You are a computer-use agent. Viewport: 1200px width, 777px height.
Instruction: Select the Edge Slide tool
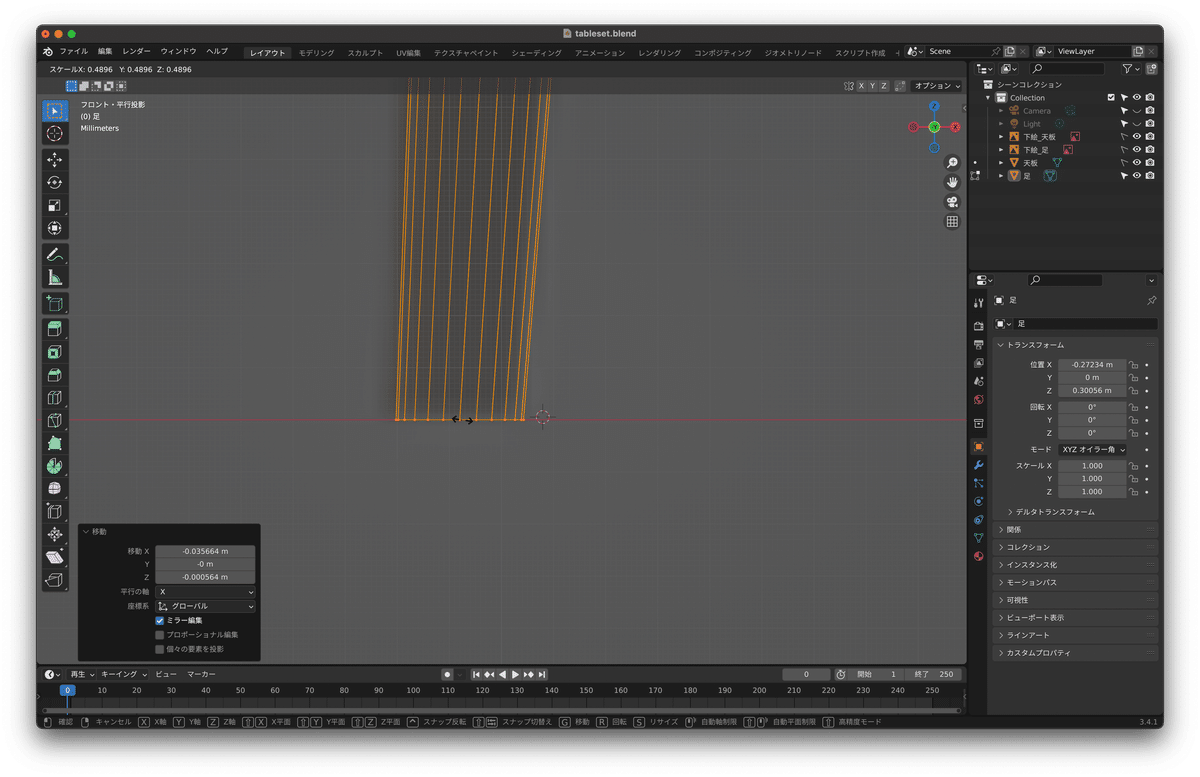[x=54, y=512]
